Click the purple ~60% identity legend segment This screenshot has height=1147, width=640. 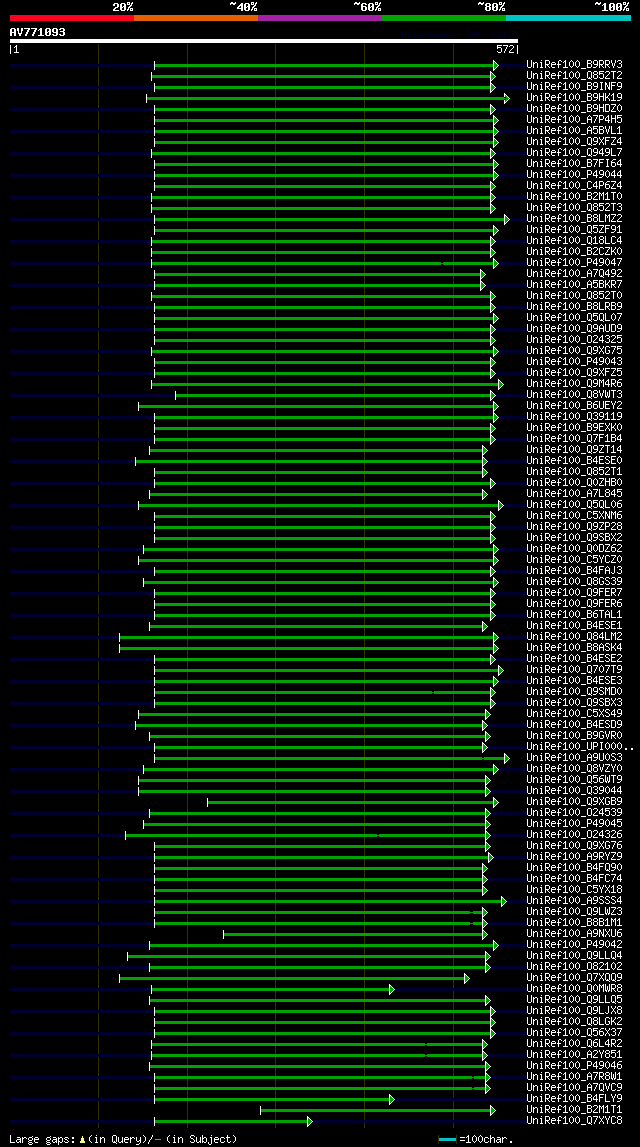(x=320, y=18)
